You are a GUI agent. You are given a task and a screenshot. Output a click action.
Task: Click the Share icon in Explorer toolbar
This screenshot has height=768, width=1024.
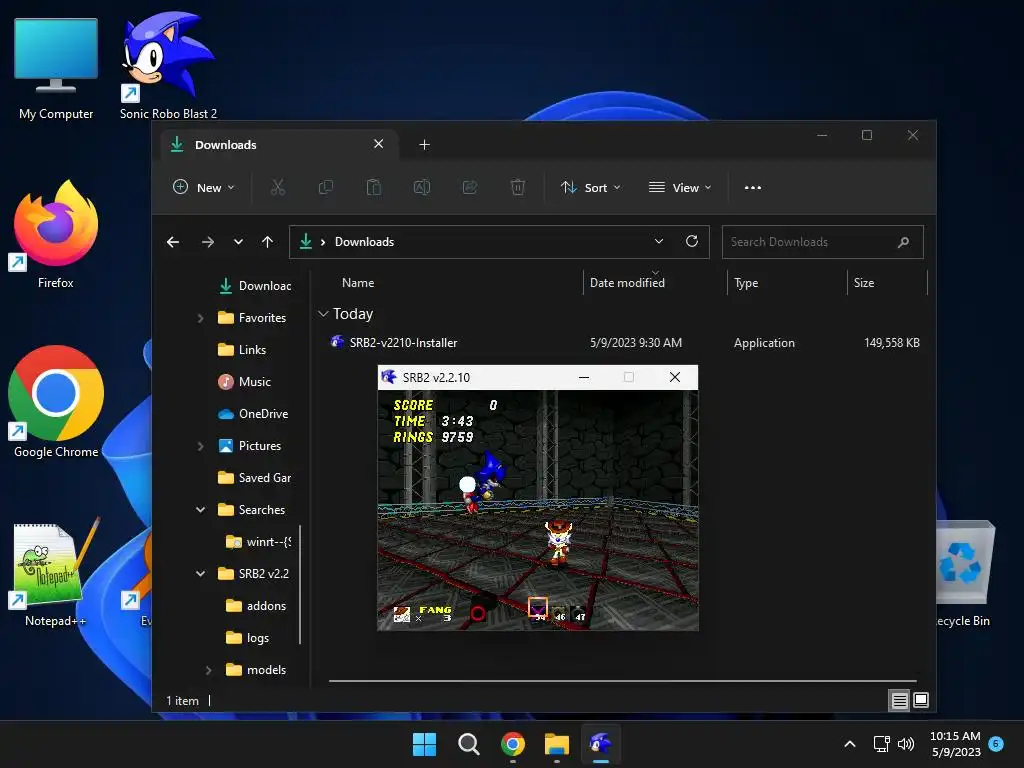pyautogui.click(x=470, y=187)
